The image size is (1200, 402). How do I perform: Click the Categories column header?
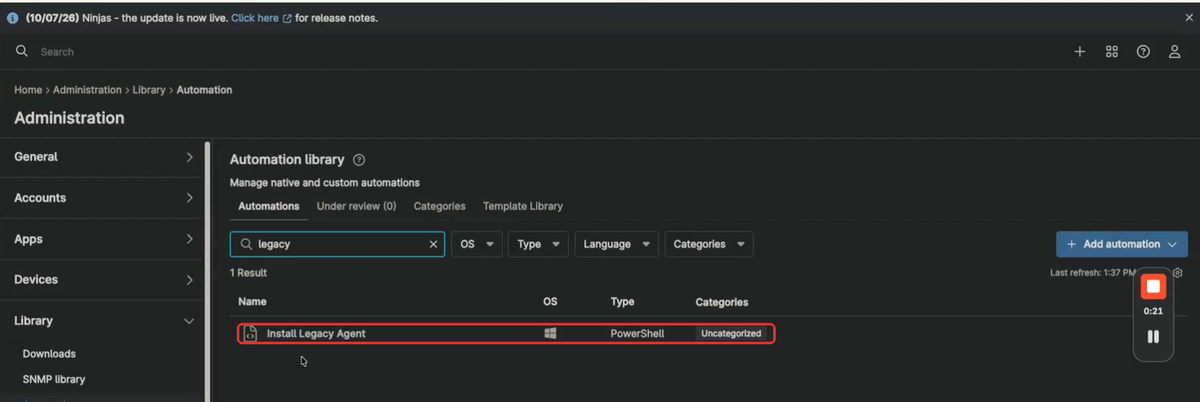pos(722,302)
